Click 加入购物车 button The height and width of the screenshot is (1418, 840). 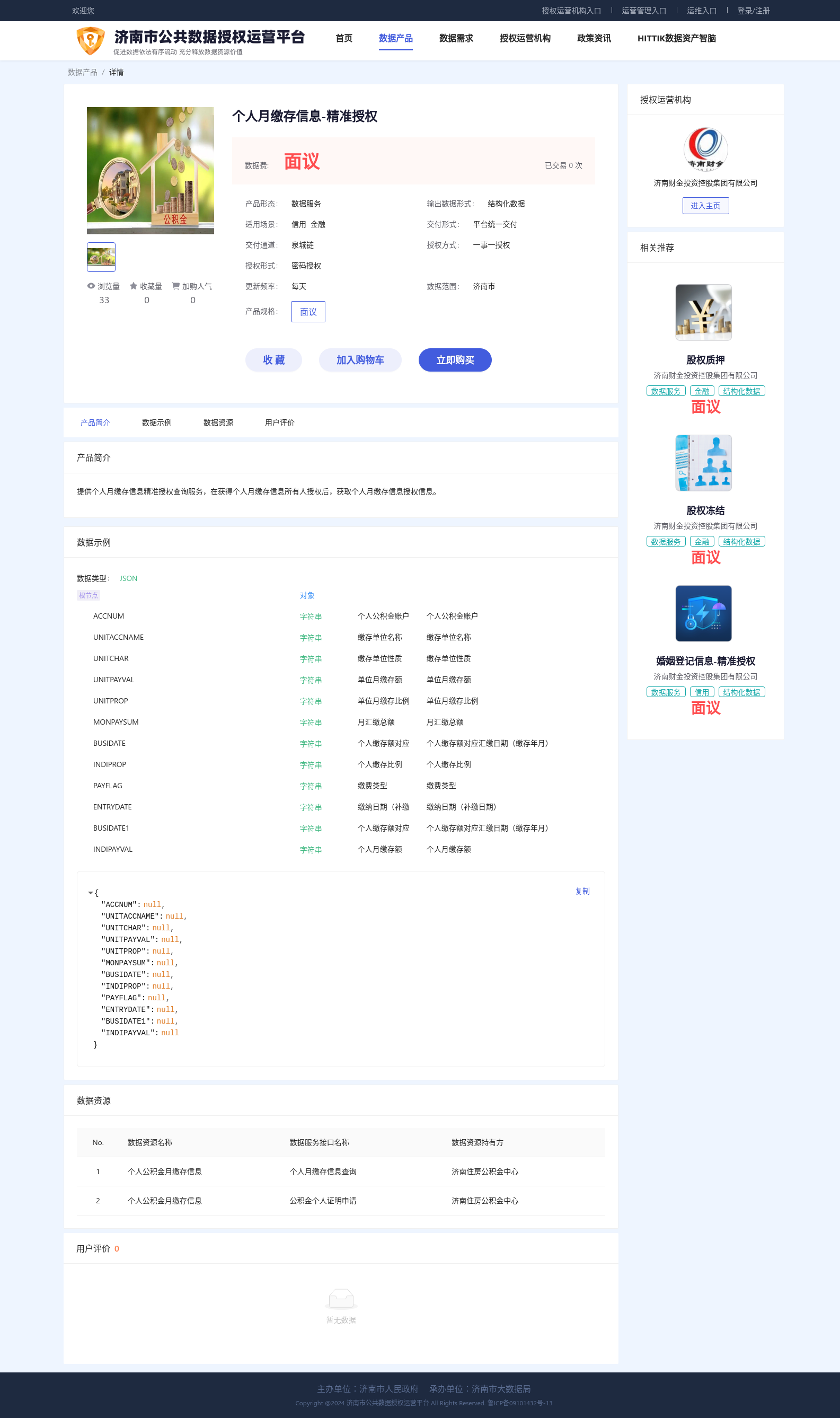[x=360, y=360]
